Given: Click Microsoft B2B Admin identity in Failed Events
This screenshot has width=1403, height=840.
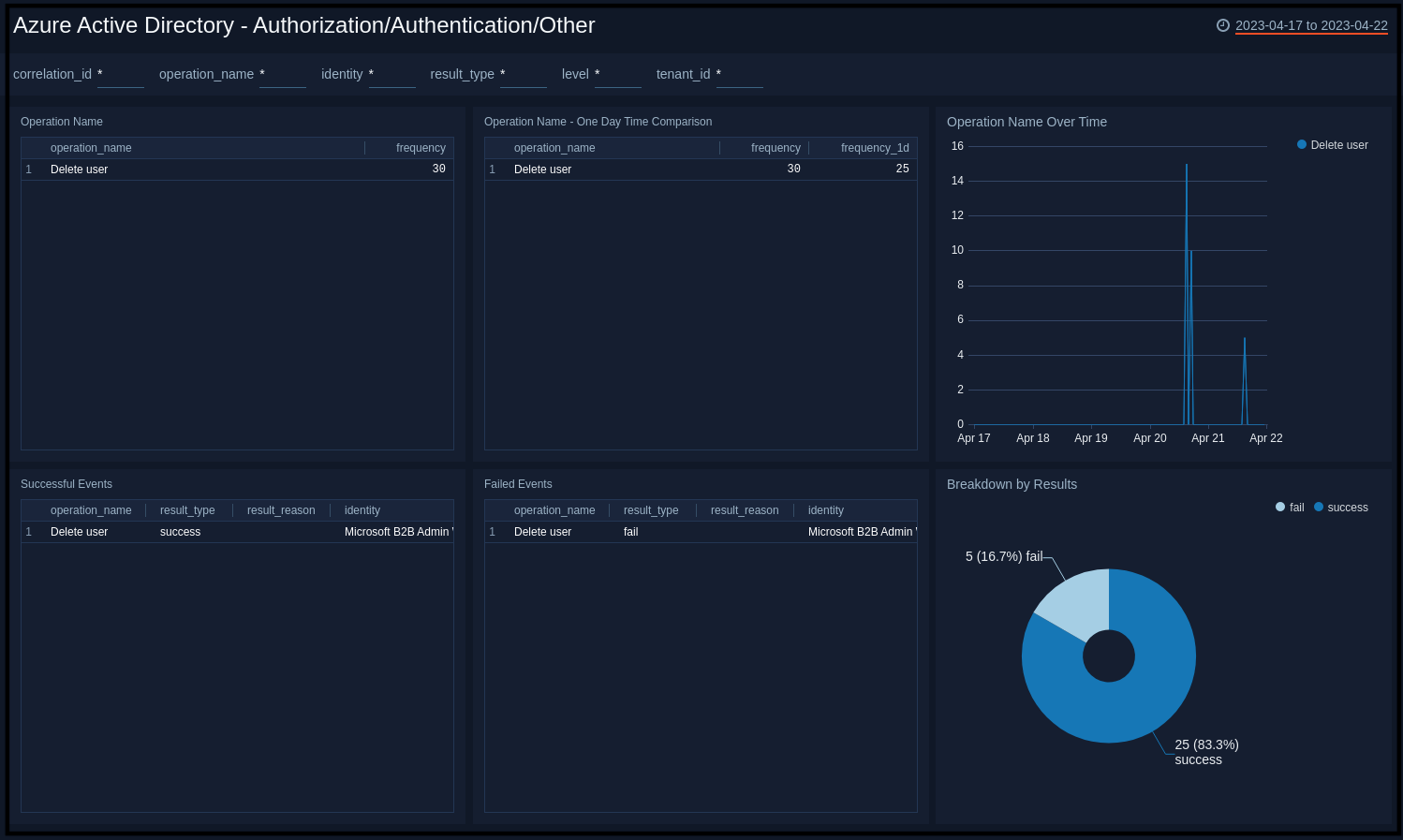Looking at the screenshot, I should (863, 532).
